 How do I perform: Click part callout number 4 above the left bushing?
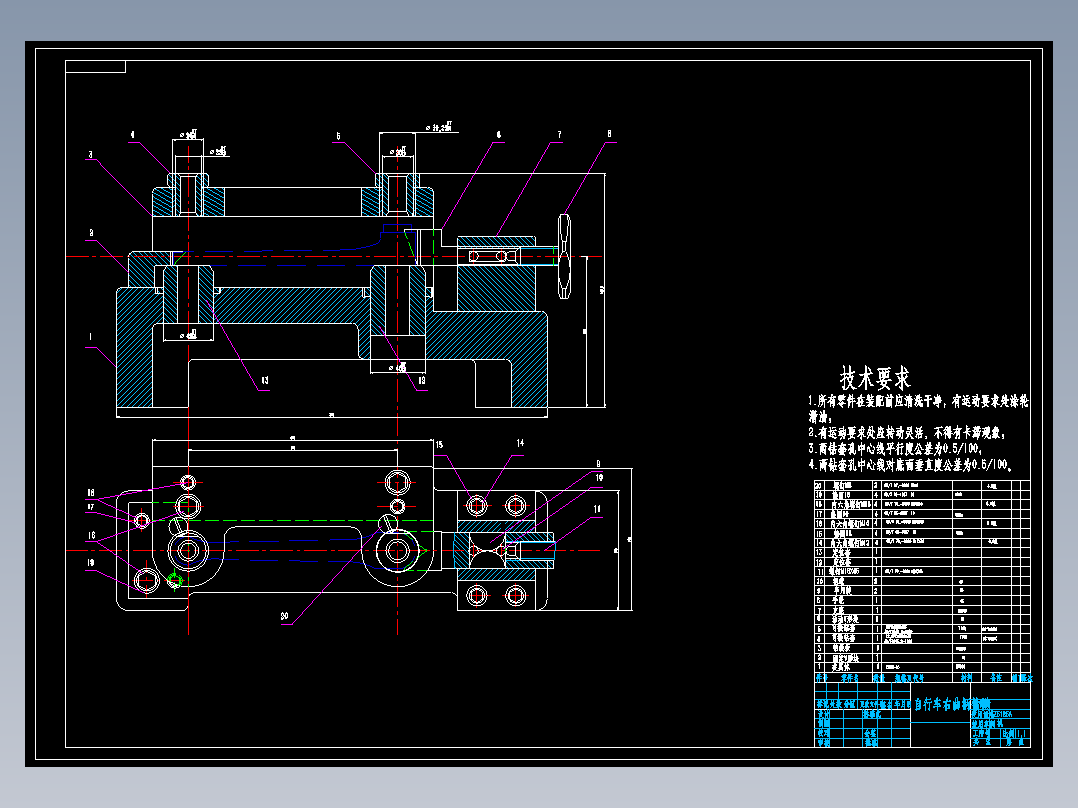(x=132, y=135)
